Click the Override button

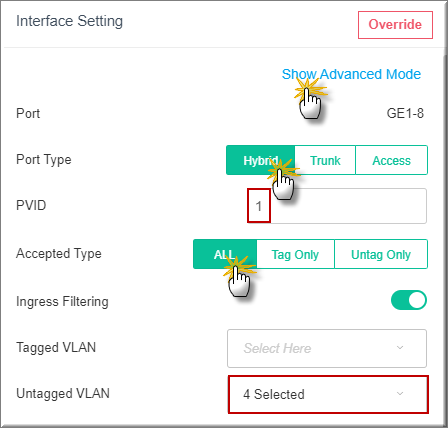(395, 25)
